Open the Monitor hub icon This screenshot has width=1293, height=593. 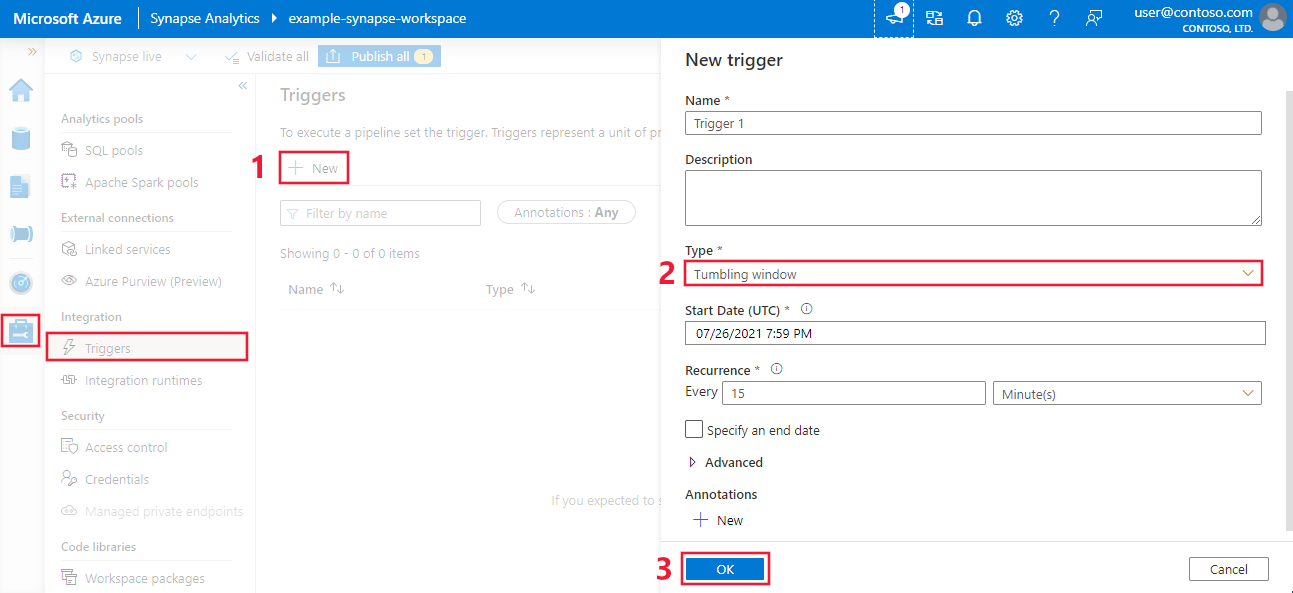point(20,282)
